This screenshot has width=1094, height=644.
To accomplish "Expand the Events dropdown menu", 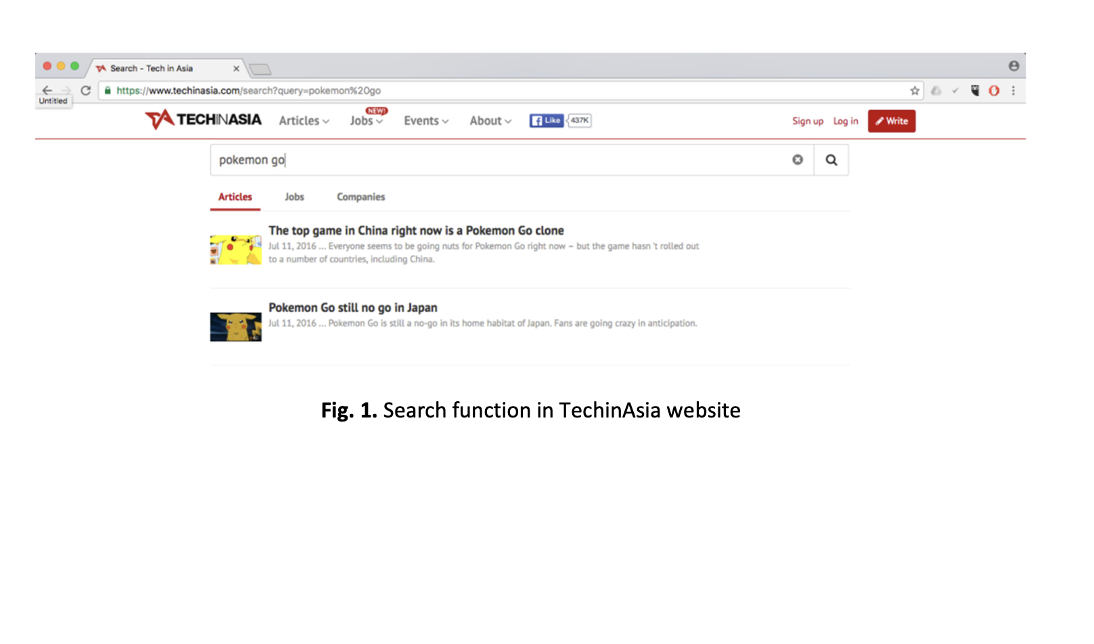I will [426, 121].
